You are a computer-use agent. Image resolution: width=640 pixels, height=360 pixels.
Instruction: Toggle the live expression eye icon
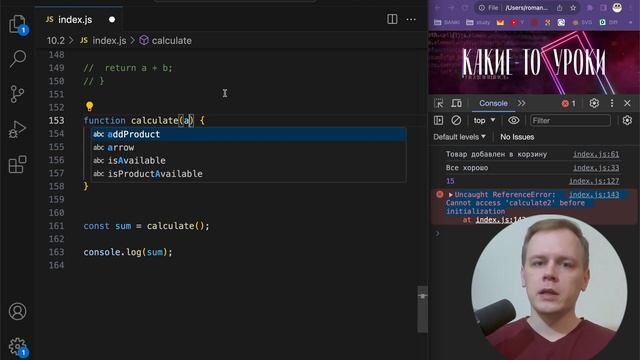click(x=513, y=120)
